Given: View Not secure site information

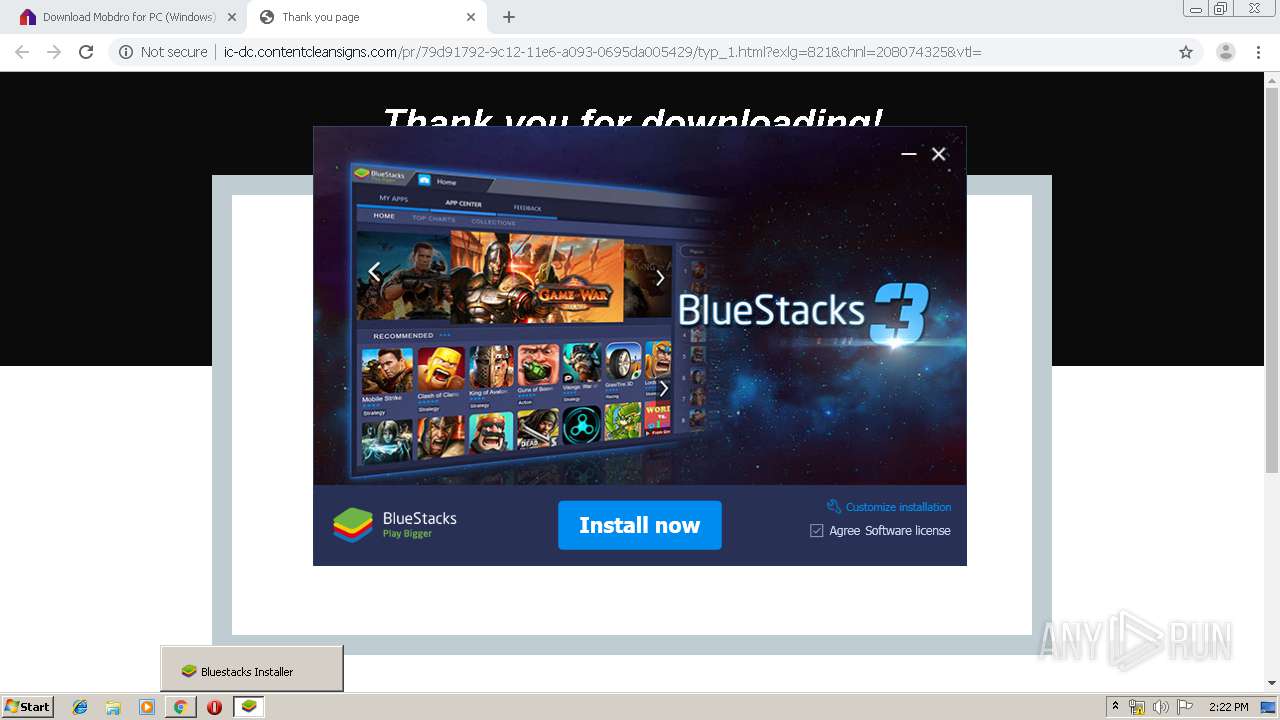Looking at the screenshot, I should pyautogui.click(x=163, y=52).
